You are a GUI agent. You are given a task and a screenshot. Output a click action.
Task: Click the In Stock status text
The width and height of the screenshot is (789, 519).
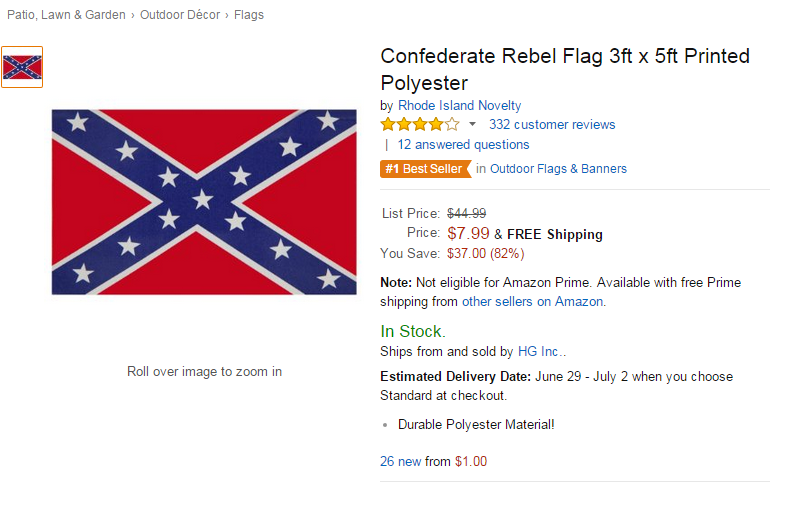(413, 331)
